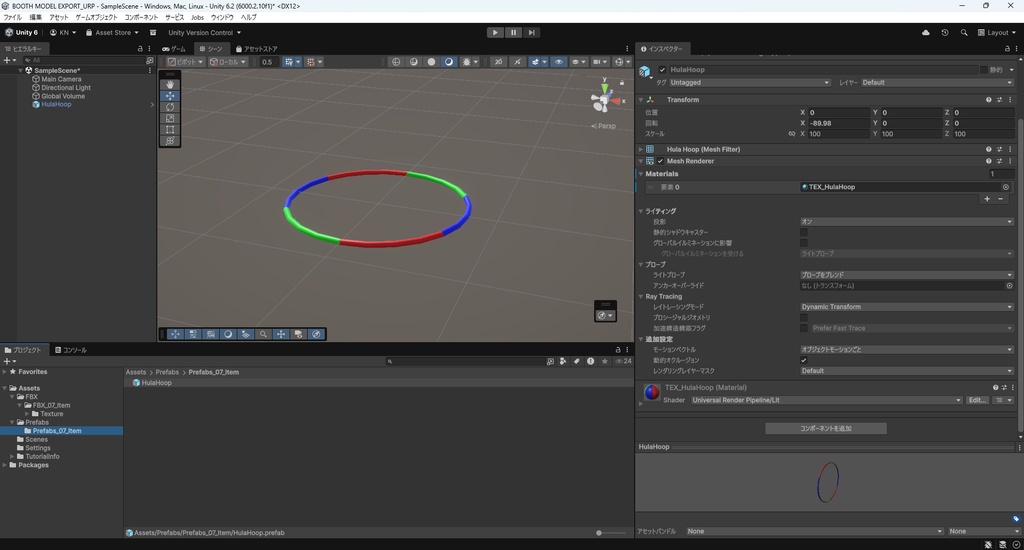1024x550 pixels.
Task: Open Mesh Renderer three-dot options menu
Action: [x=1010, y=161]
